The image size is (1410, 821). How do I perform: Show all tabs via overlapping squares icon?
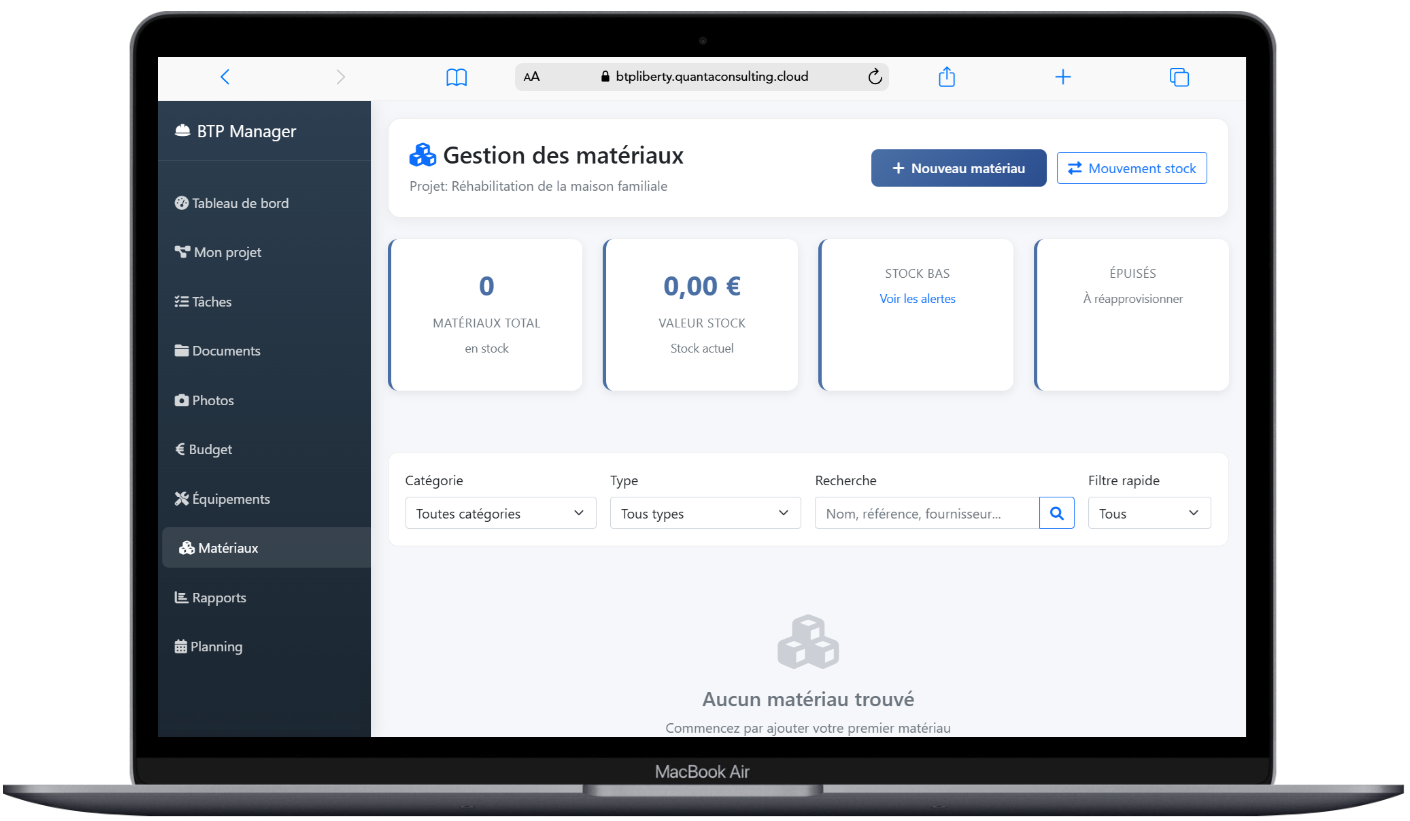[1179, 77]
